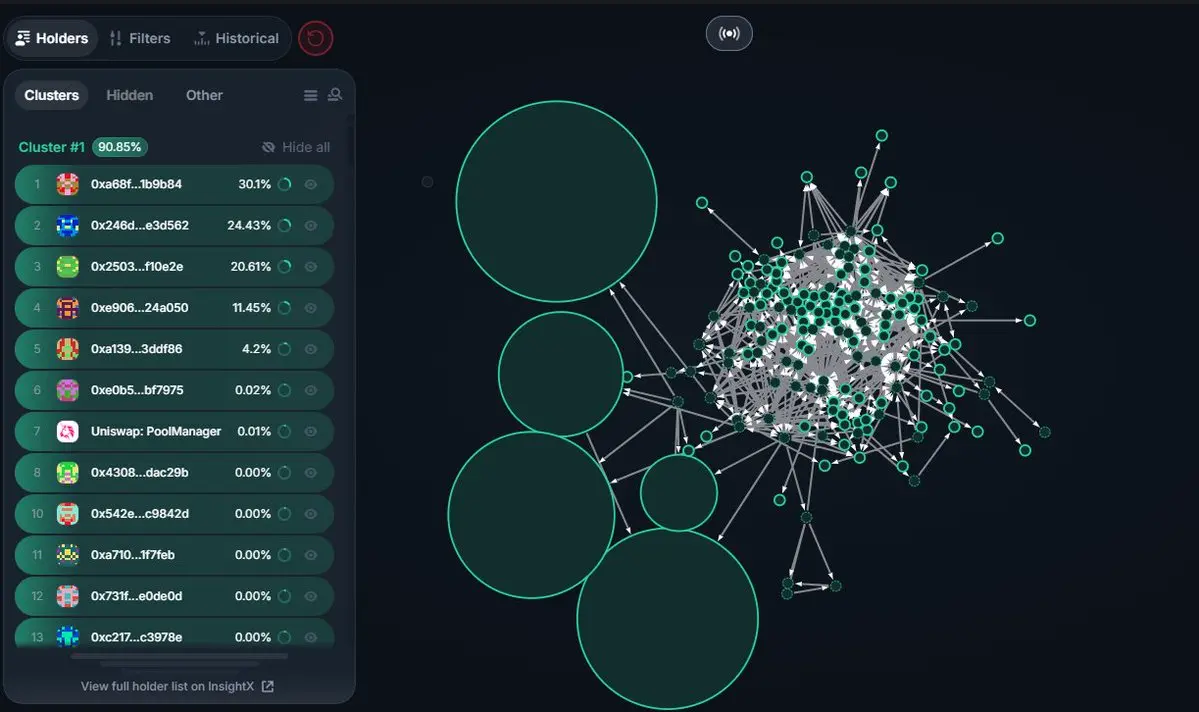This screenshot has height=712, width=1199.
Task: Click the search holder icon
Action: point(335,95)
